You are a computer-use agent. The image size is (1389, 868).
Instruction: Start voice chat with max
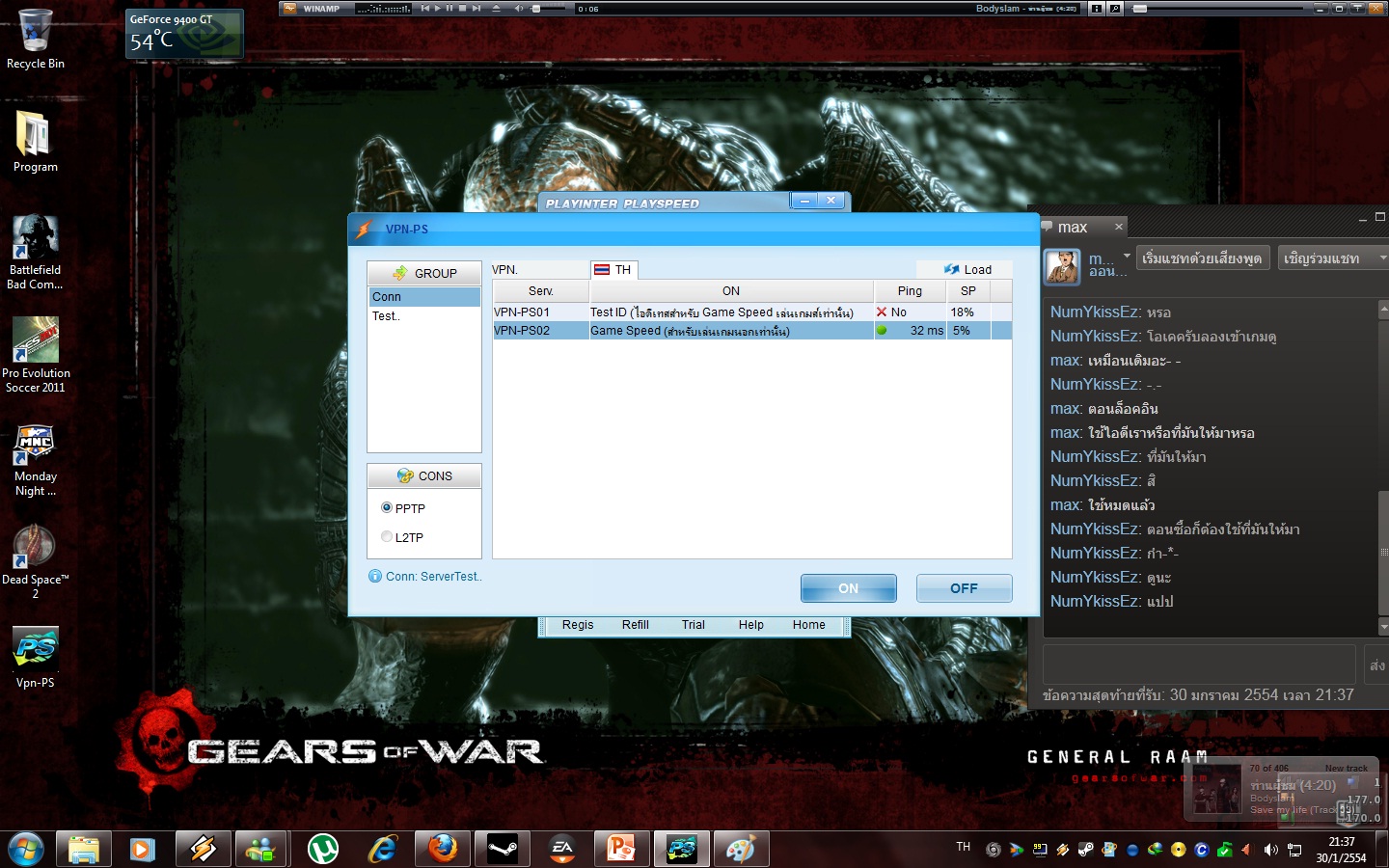pos(1202,258)
